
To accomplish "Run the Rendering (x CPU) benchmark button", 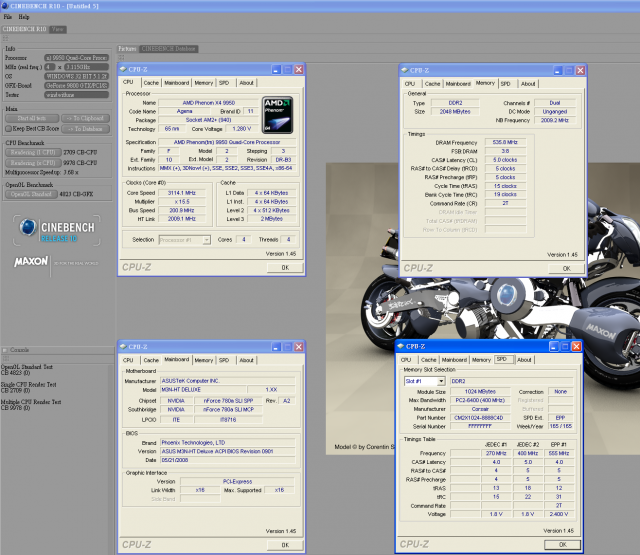I will pyautogui.click(x=33, y=163).
